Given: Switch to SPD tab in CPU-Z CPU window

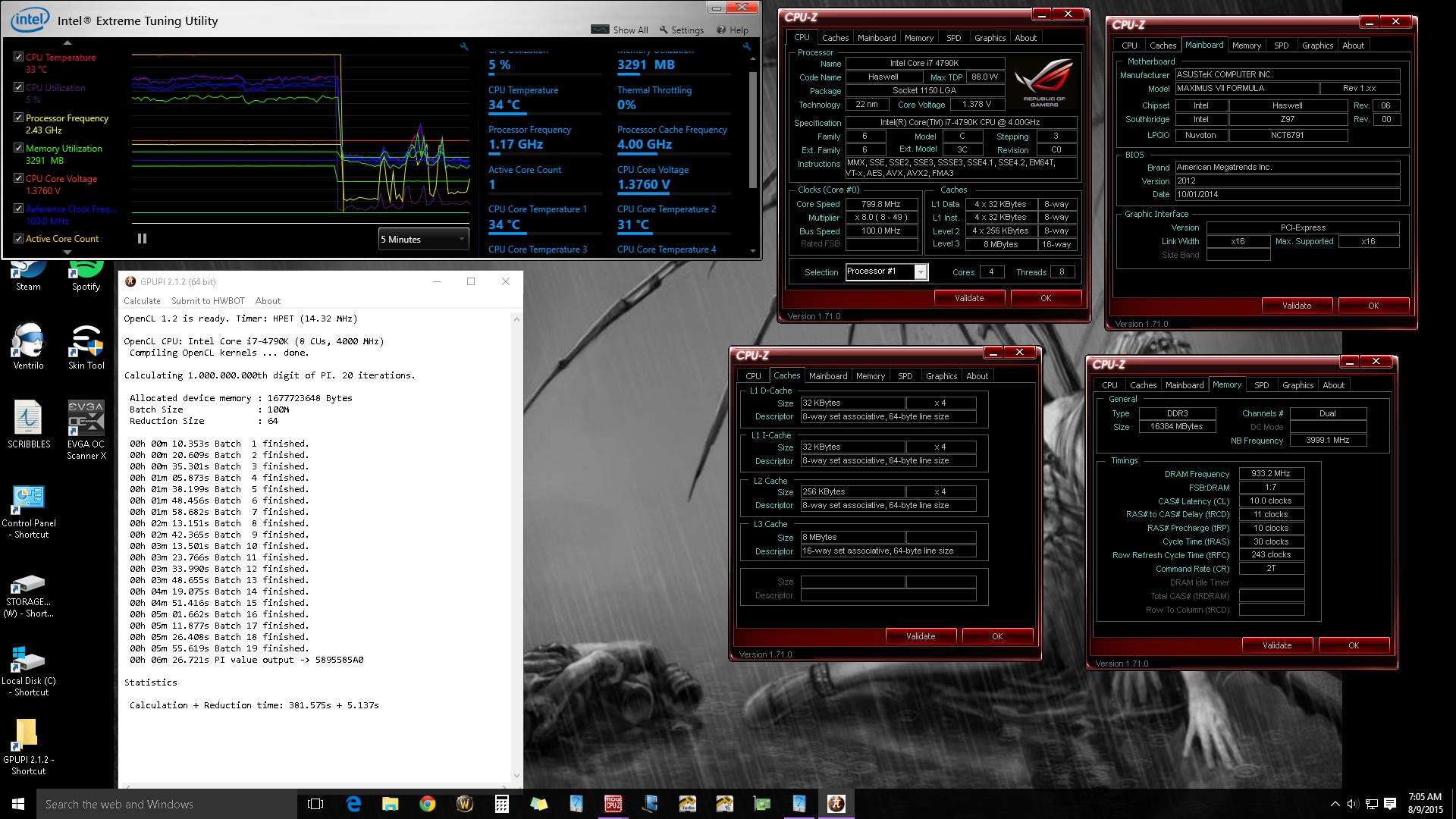Looking at the screenshot, I should pyautogui.click(x=953, y=38).
